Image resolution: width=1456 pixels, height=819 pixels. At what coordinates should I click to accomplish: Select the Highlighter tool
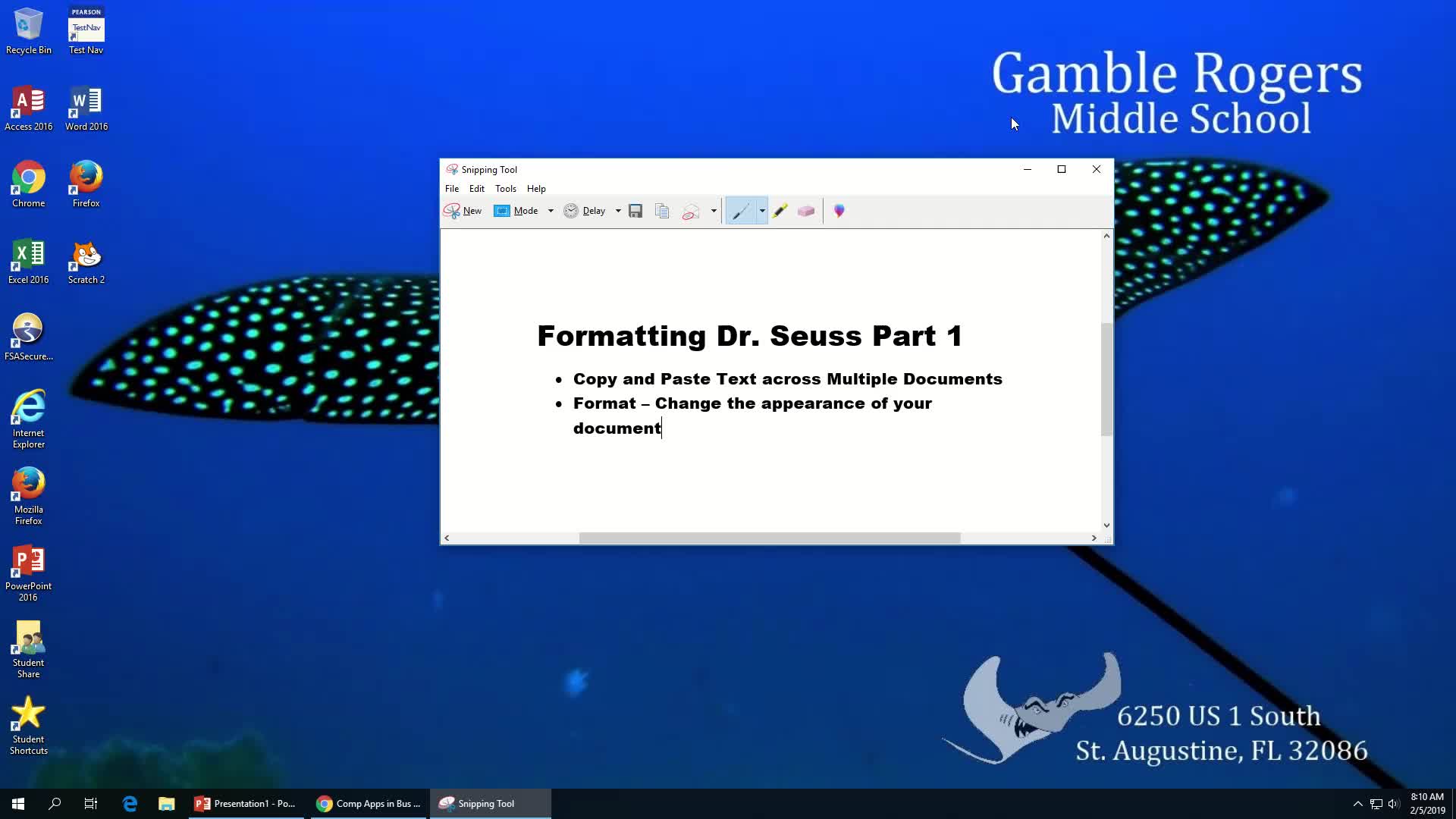(x=781, y=210)
